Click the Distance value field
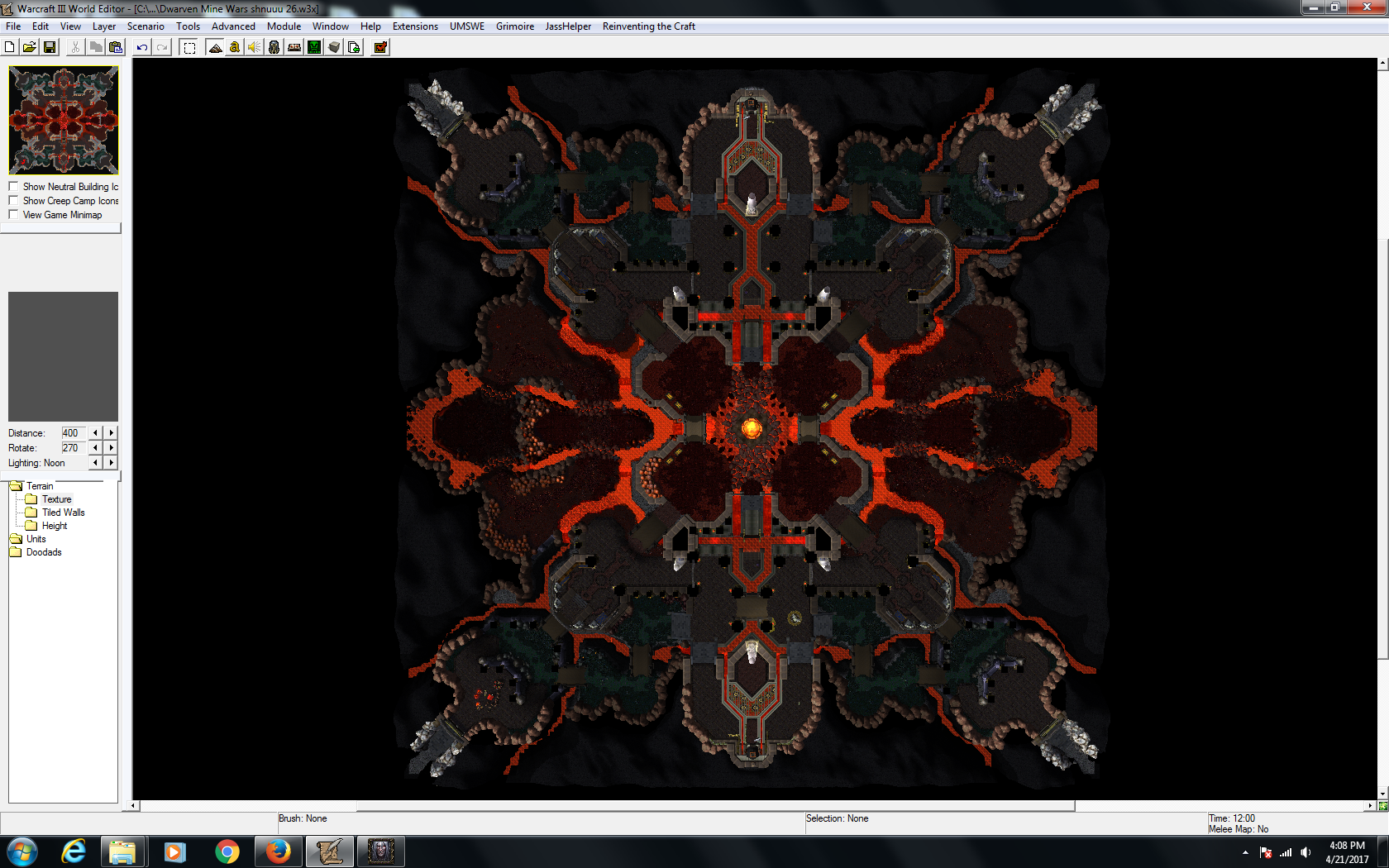The height and width of the screenshot is (868, 1389). click(x=74, y=433)
